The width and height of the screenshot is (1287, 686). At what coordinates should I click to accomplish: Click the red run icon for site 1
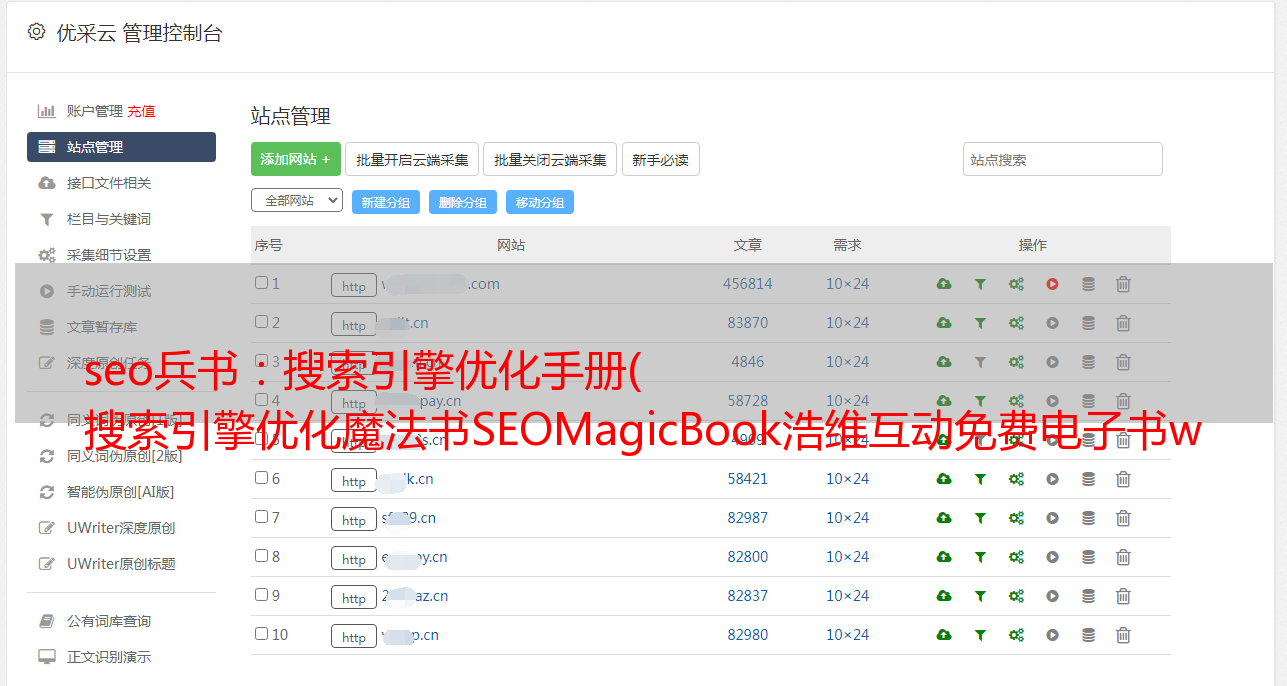tap(1052, 284)
